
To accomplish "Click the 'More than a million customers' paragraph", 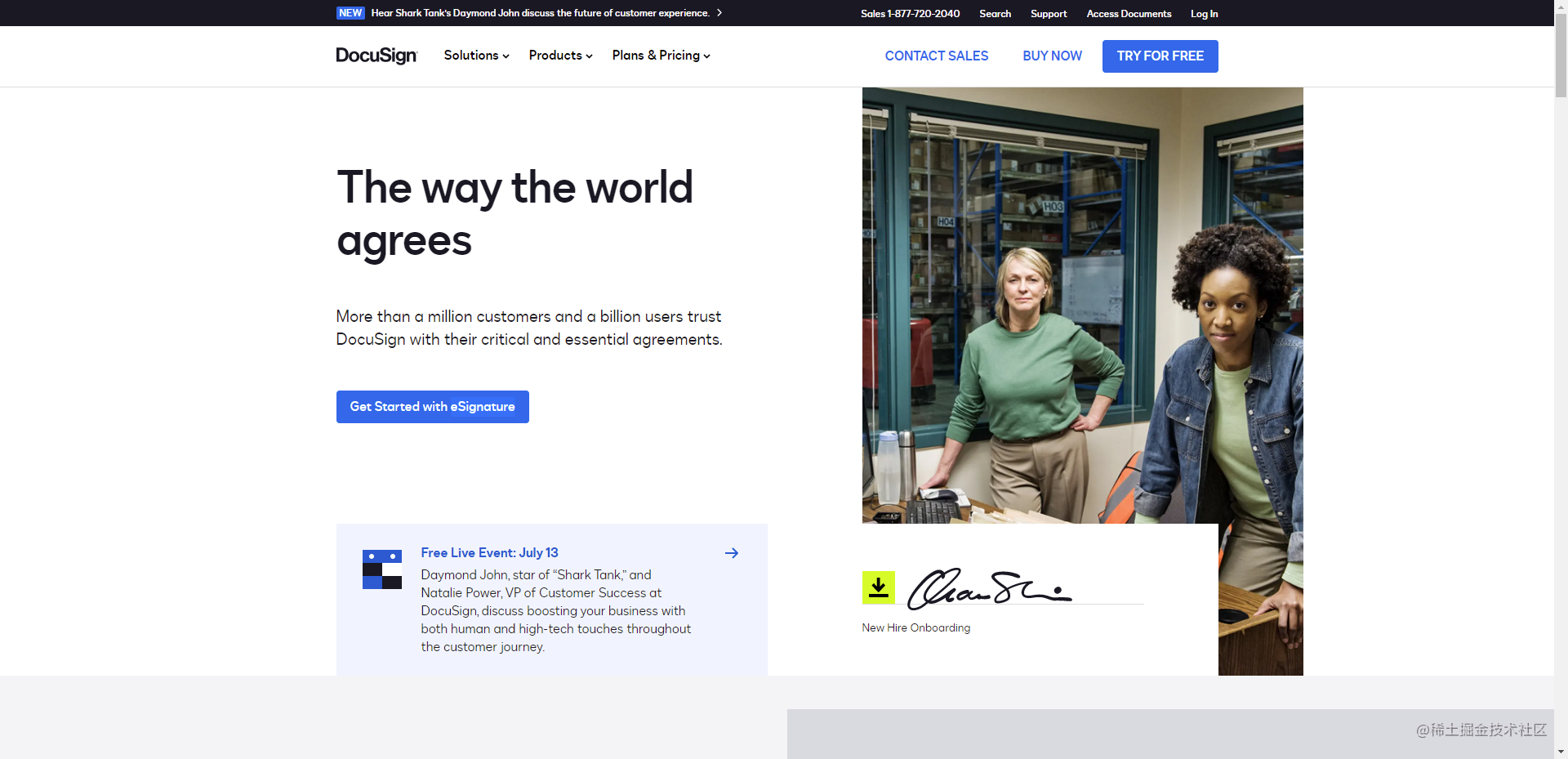I will click(x=529, y=328).
